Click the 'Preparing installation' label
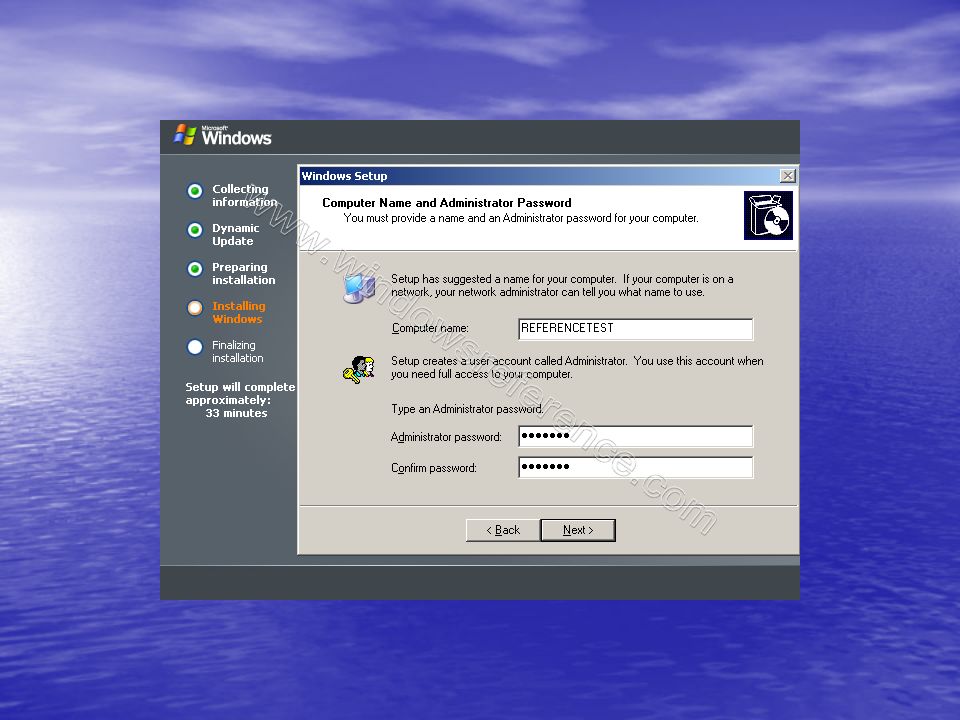The width and height of the screenshot is (960, 720). 244,274
